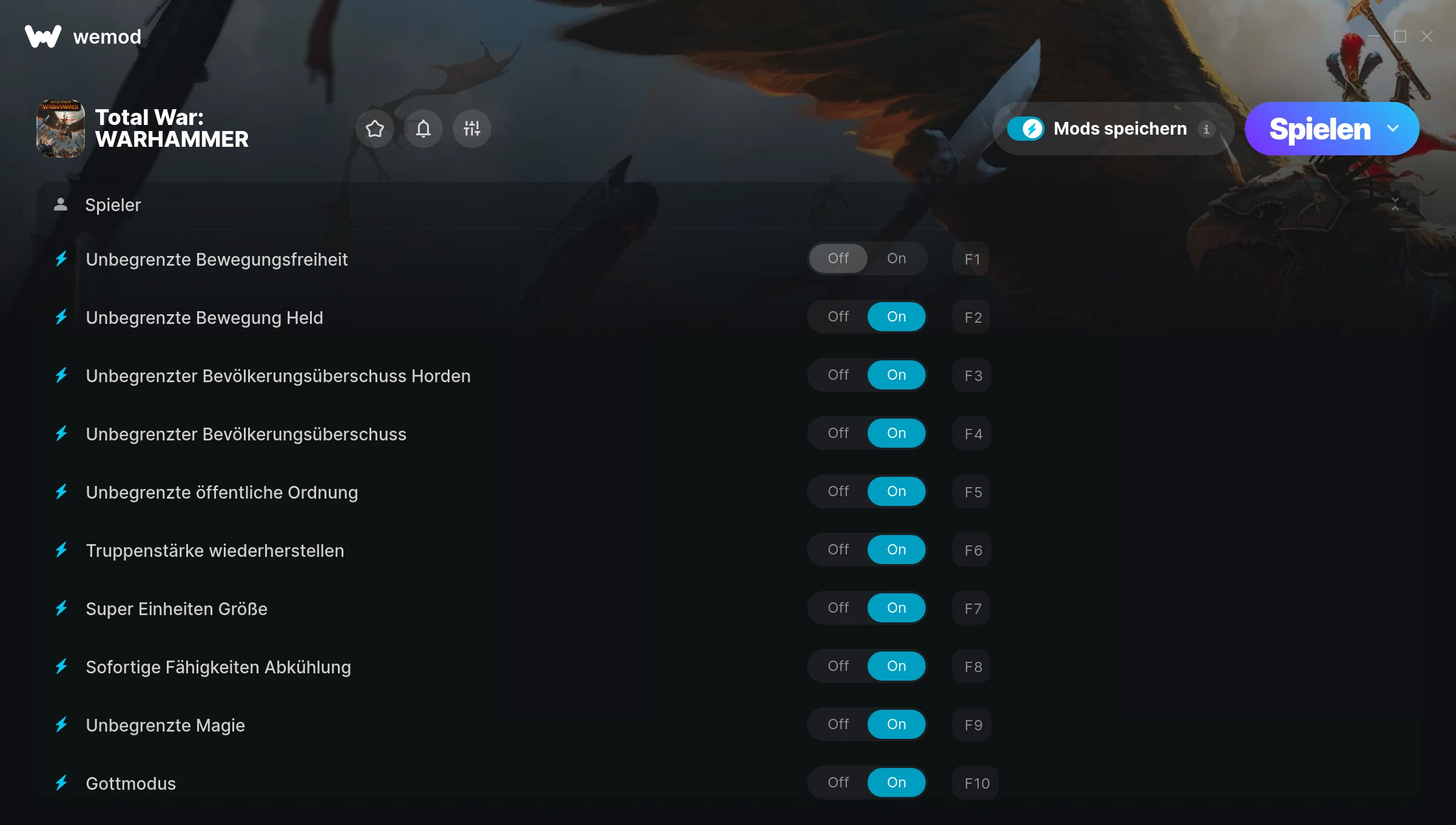Open the Total War: WARHAMMER game thumbnail

click(x=61, y=129)
